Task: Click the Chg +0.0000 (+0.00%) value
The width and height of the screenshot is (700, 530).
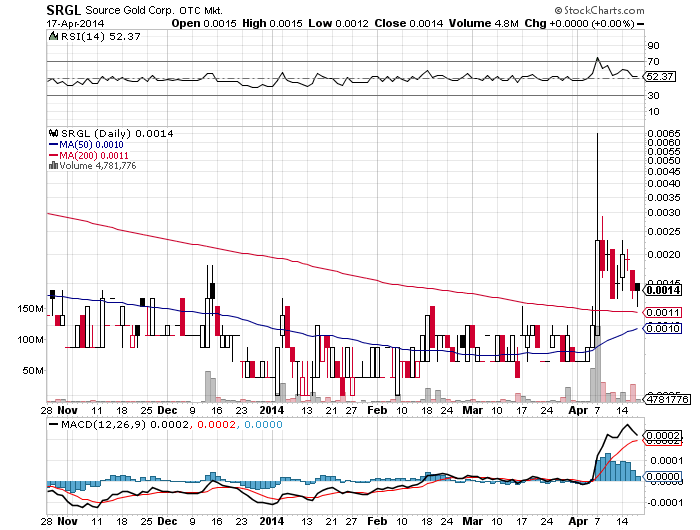Action: click(x=579, y=24)
